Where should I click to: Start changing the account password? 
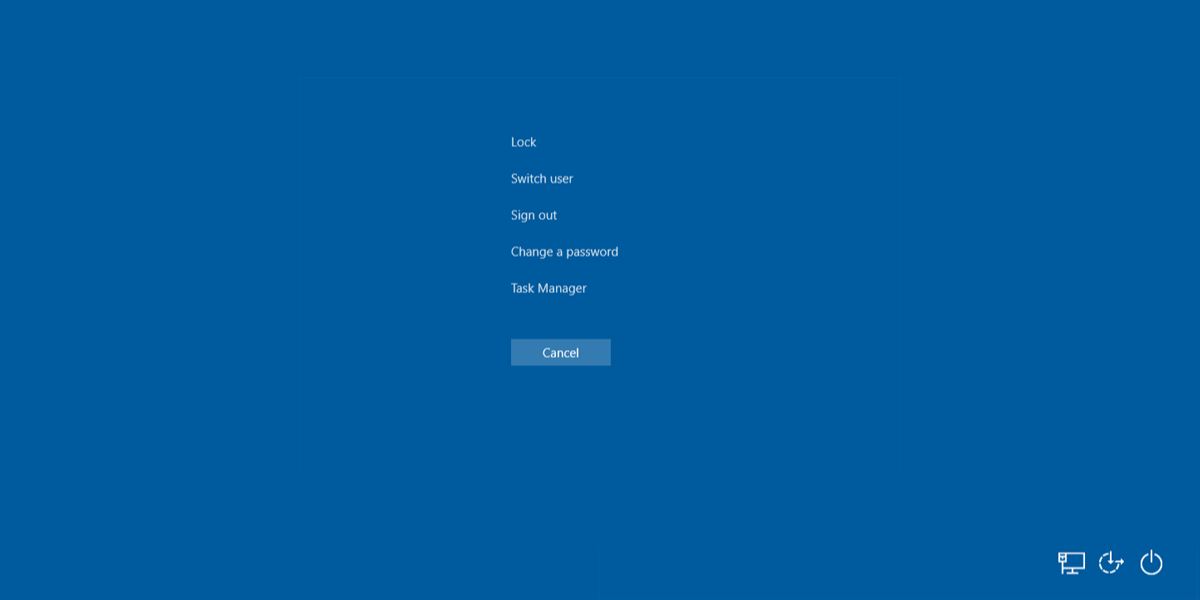point(564,252)
